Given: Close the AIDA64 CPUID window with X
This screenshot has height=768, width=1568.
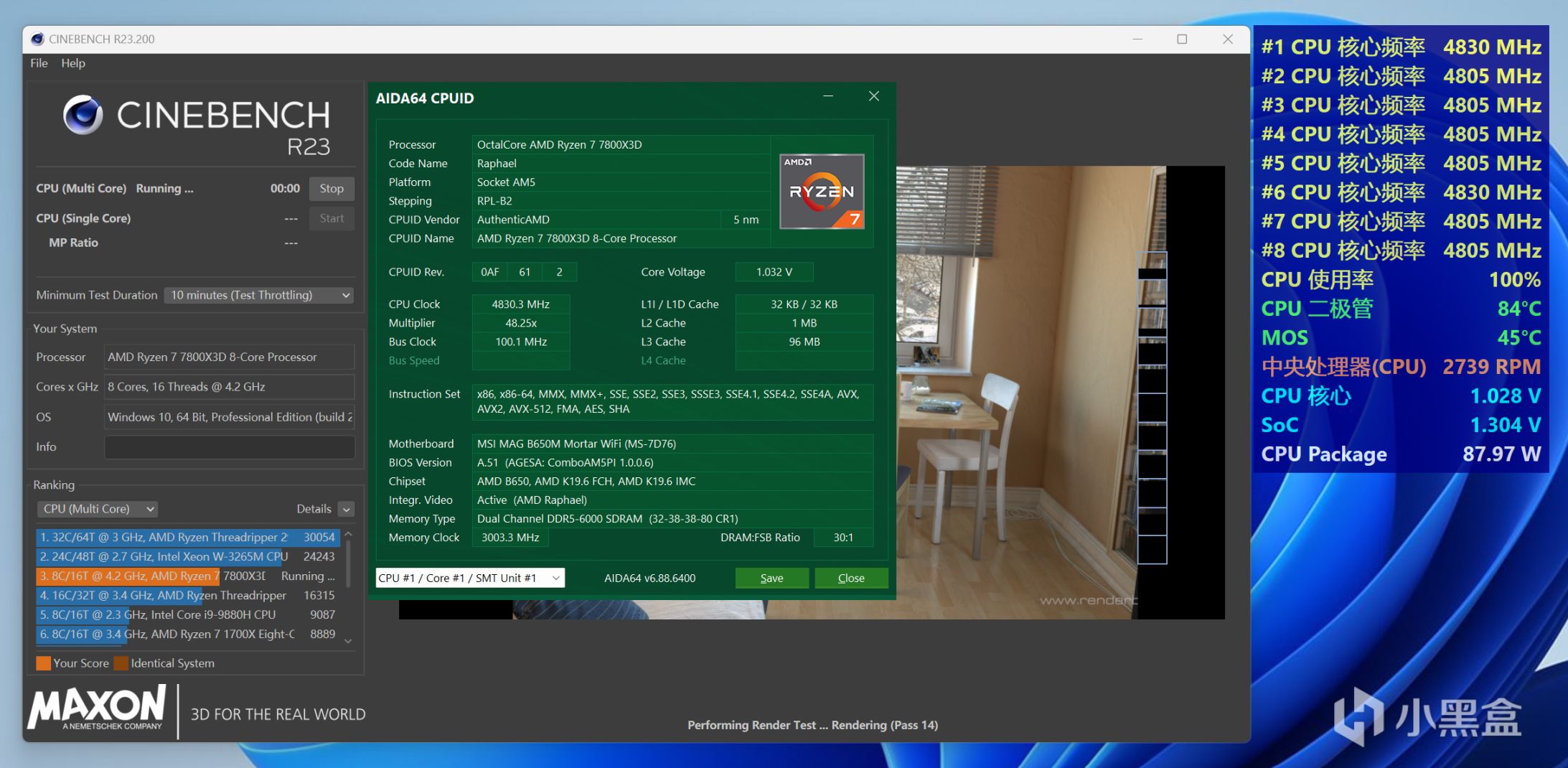Looking at the screenshot, I should [x=873, y=96].
